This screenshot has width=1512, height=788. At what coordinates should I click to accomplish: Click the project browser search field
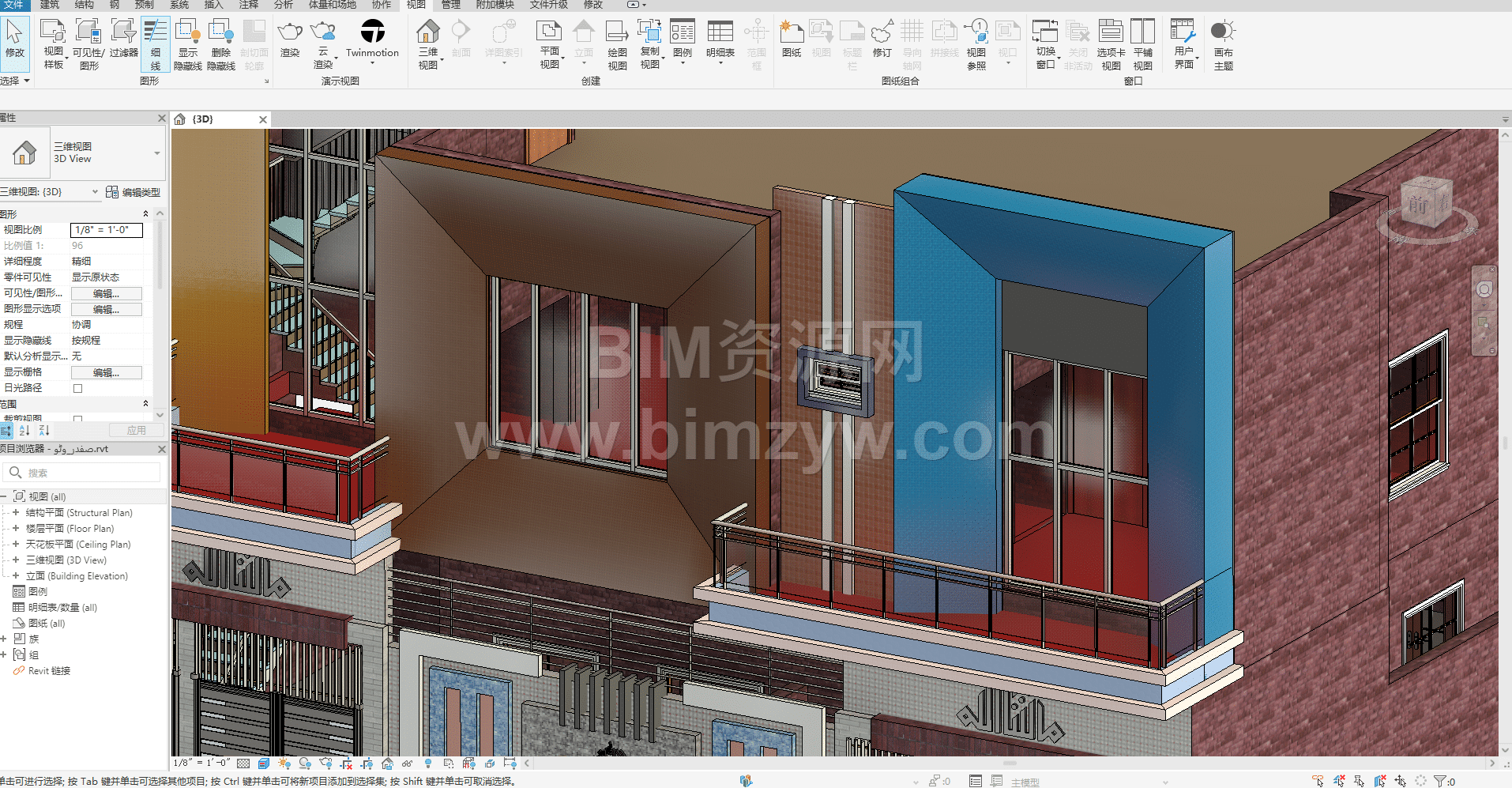[x=87, y=473]
